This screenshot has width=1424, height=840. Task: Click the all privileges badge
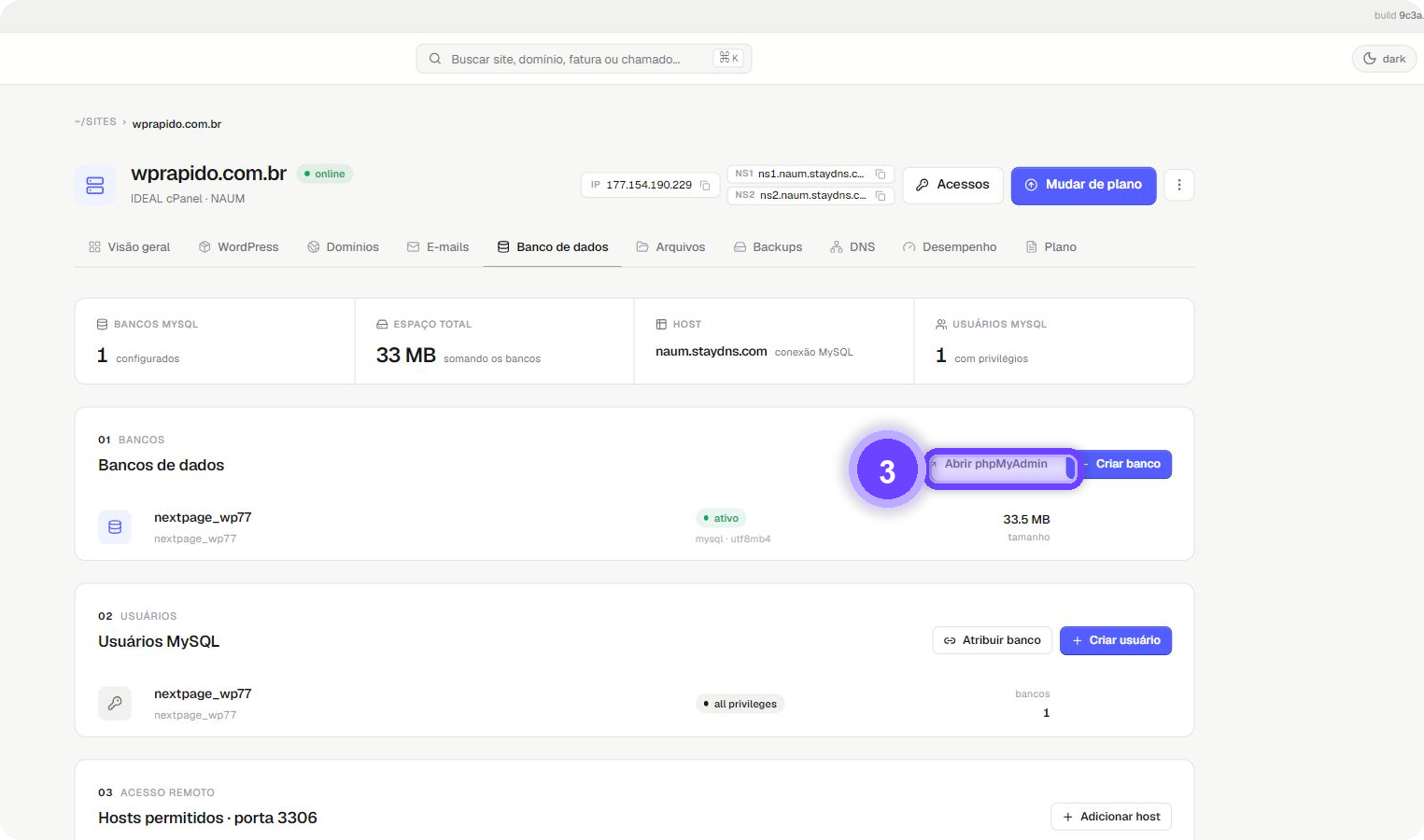tap(740, 704)
